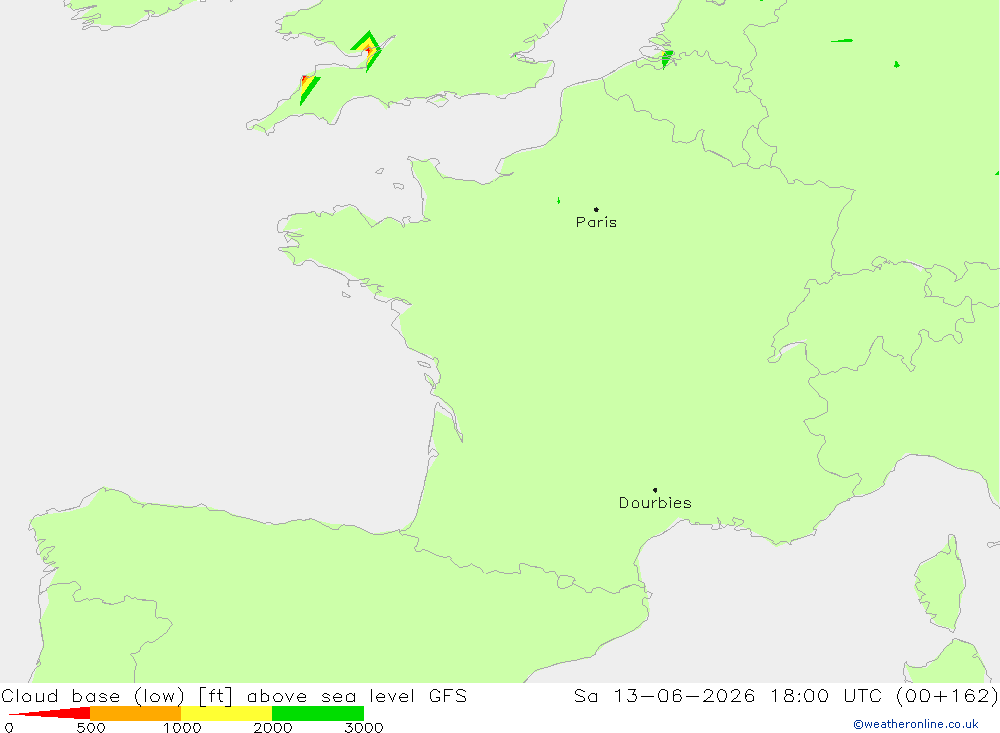Select the Dourbies location dot marker
This screenshot has width=1000, height=733.
tap(655, 490)
